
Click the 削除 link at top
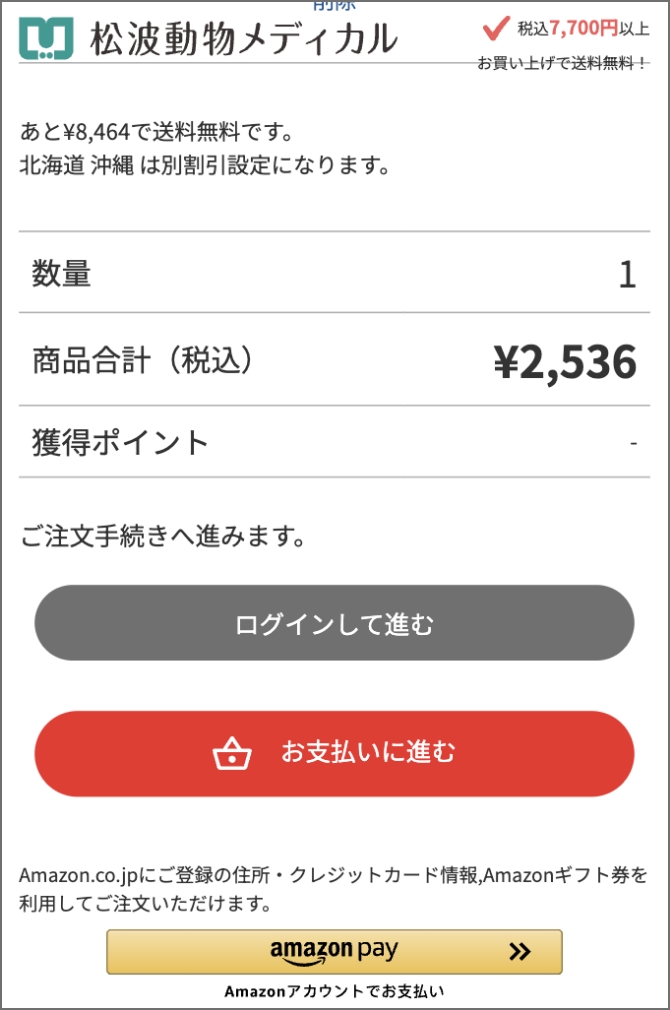(x=334, y=5)
